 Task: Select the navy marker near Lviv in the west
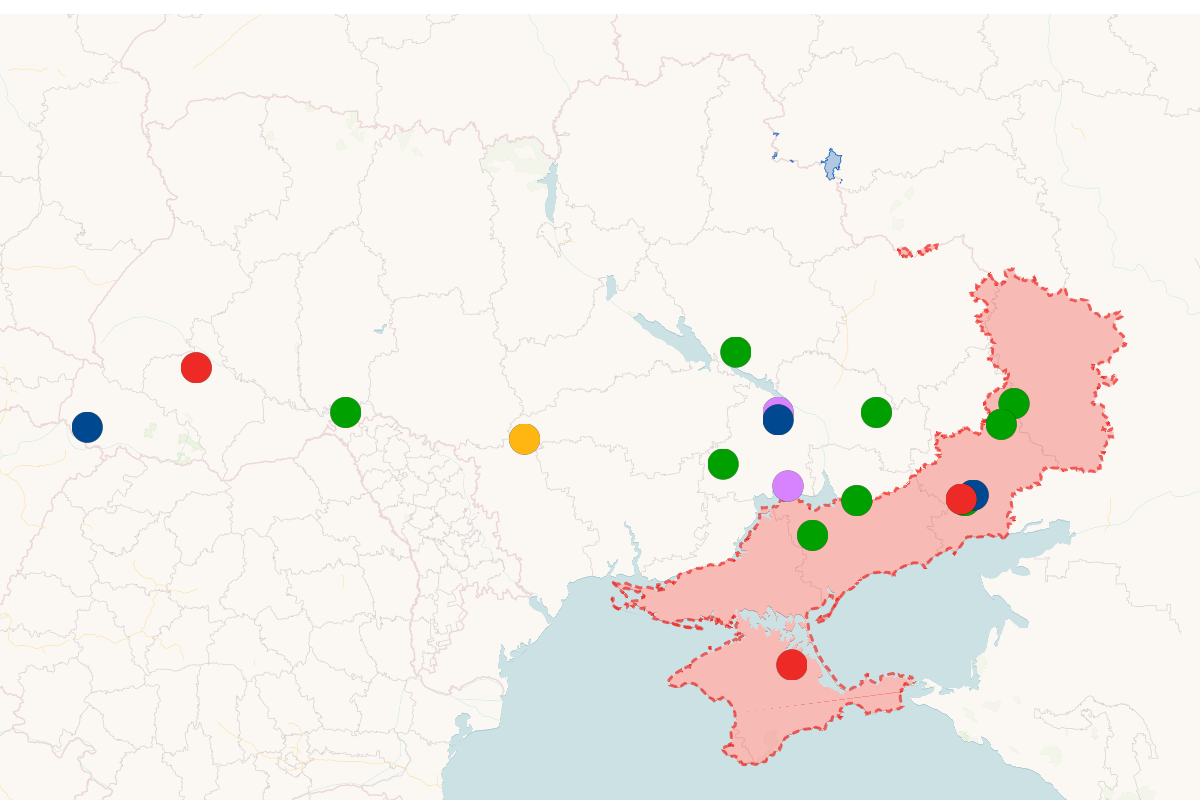(x=88, y=428)
